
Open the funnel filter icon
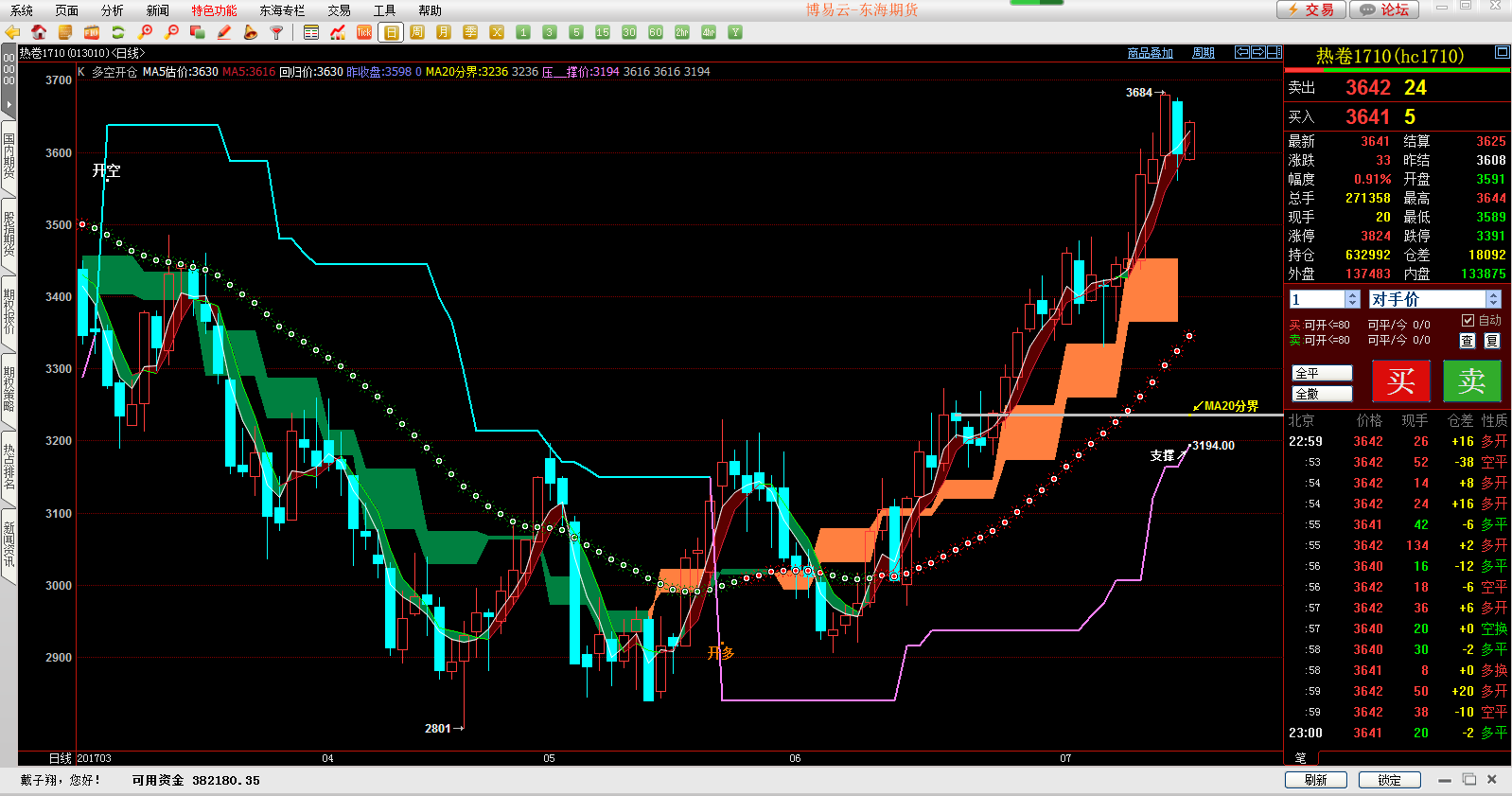click(x=276, y=32)
